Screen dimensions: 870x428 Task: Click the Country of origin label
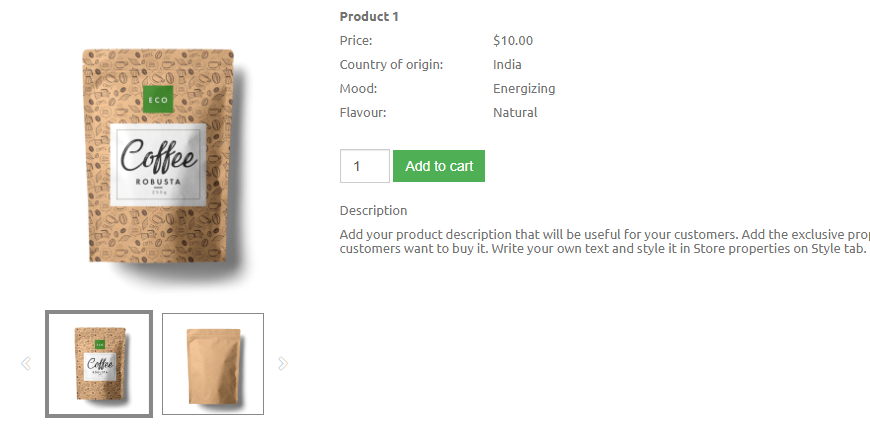pyautogui.click(x=391, y=65)
